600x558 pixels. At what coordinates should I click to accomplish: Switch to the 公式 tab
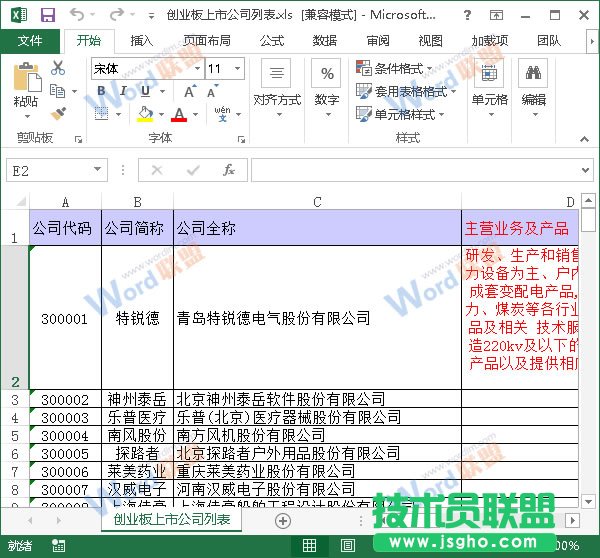[x=272, y=41]
